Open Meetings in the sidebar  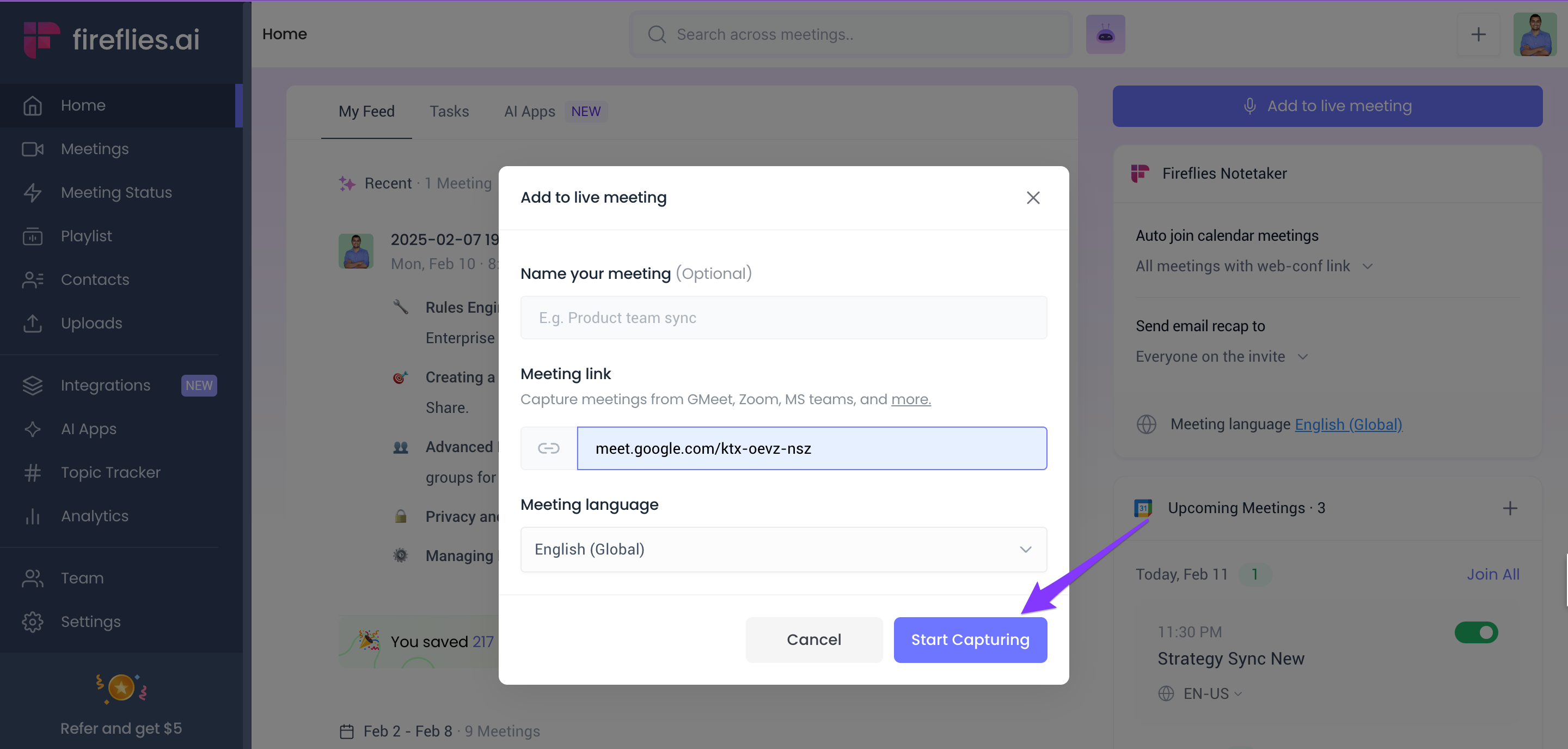[x=121, y=149]
